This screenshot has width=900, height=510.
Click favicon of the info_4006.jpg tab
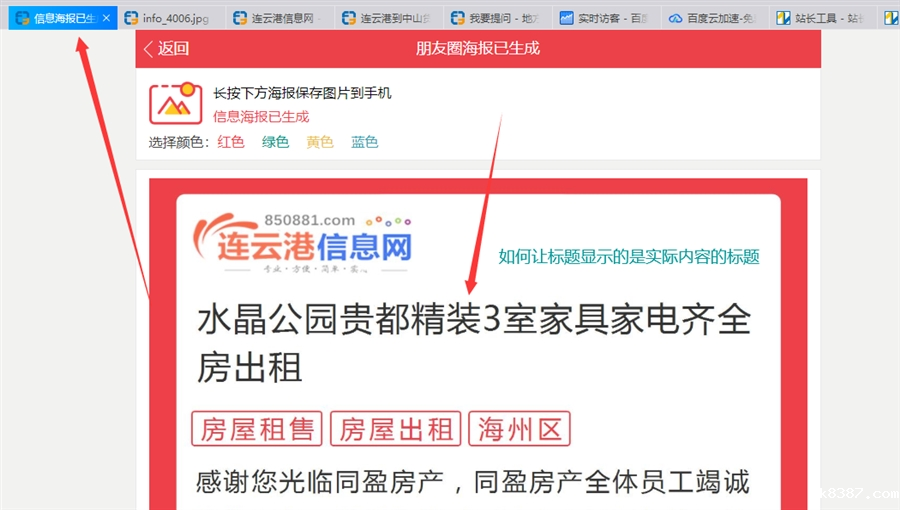point(131,18)
